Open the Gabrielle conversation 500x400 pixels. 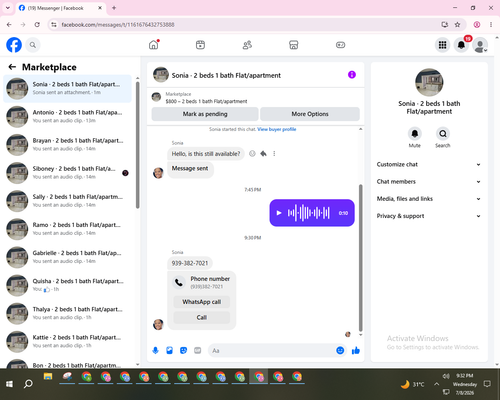pyautogui.click(x=68, y=257)
